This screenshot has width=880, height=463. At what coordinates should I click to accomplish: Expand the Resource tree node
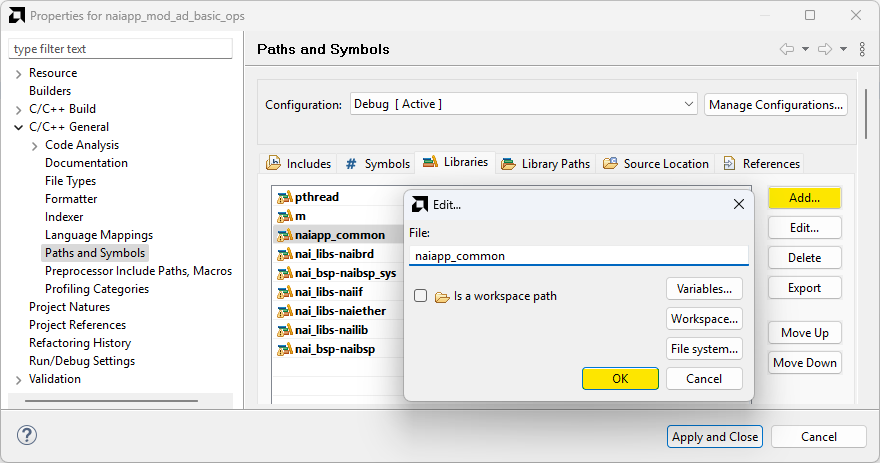click(19, 73)
